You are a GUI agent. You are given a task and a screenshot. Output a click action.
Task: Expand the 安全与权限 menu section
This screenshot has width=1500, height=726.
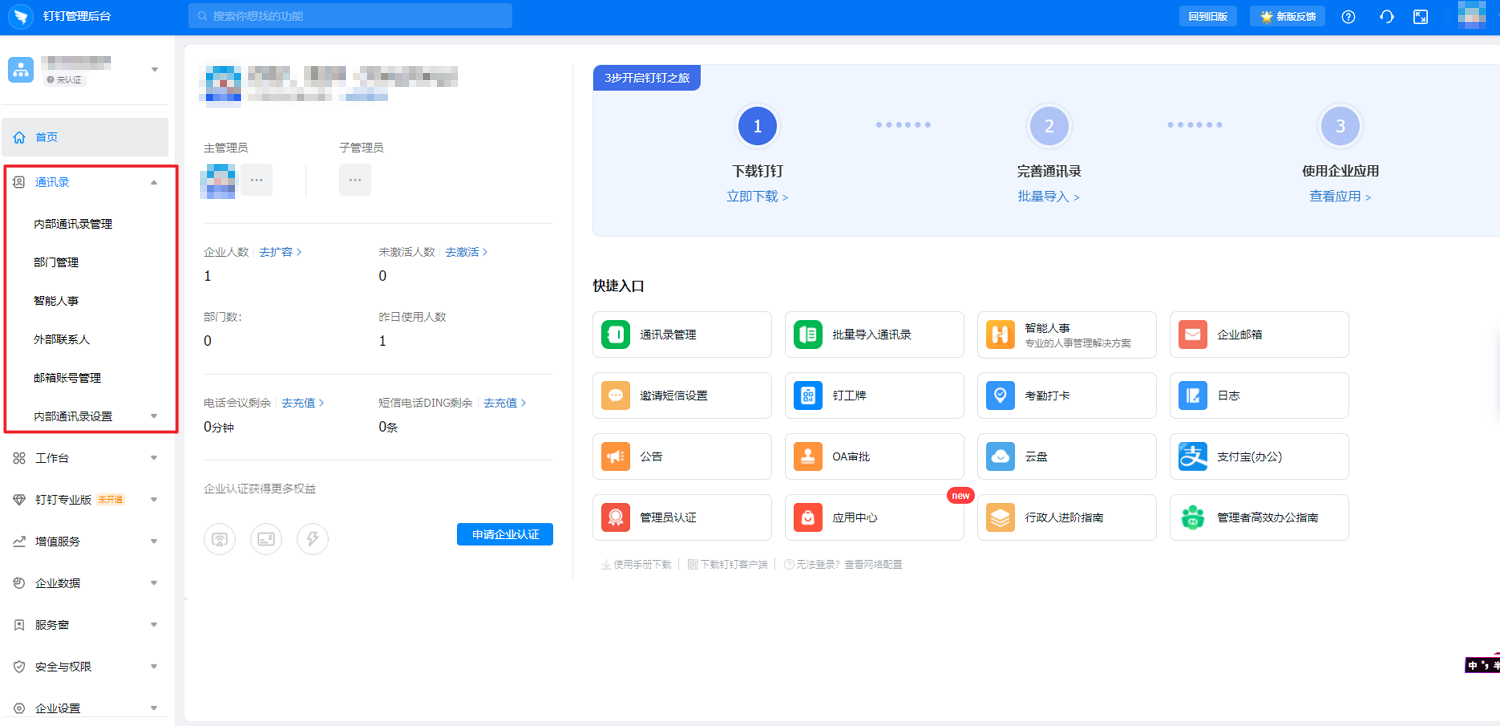(x=154, y=666)
